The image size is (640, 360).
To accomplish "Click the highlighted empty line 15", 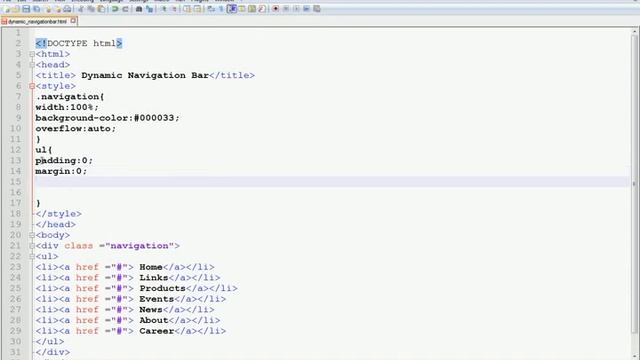I will 331,182.
